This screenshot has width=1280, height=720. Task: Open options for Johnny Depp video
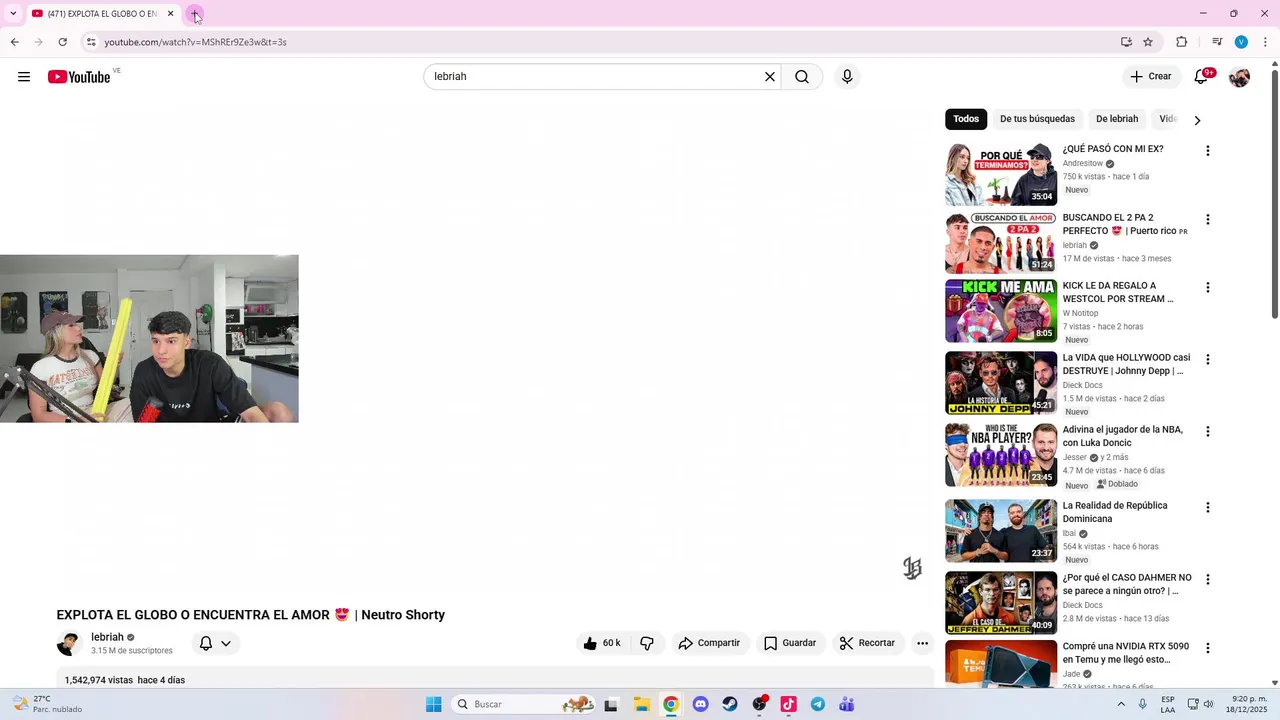click(x=1207, y=359)
